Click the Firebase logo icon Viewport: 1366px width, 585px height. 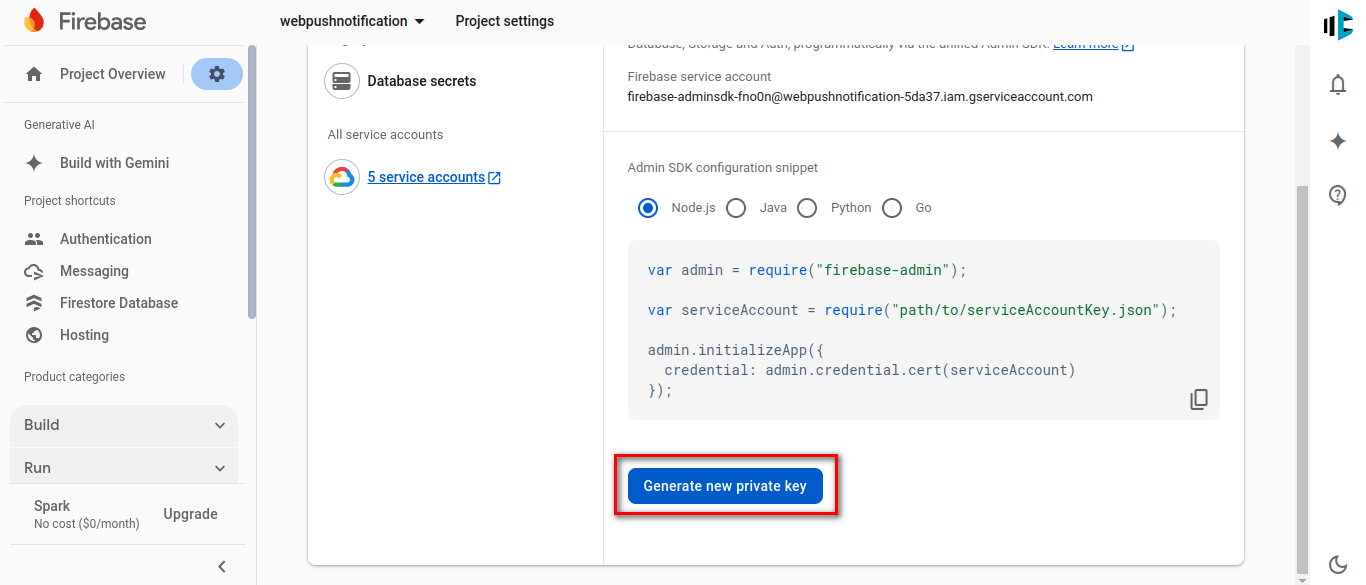(x=34, y=21)
